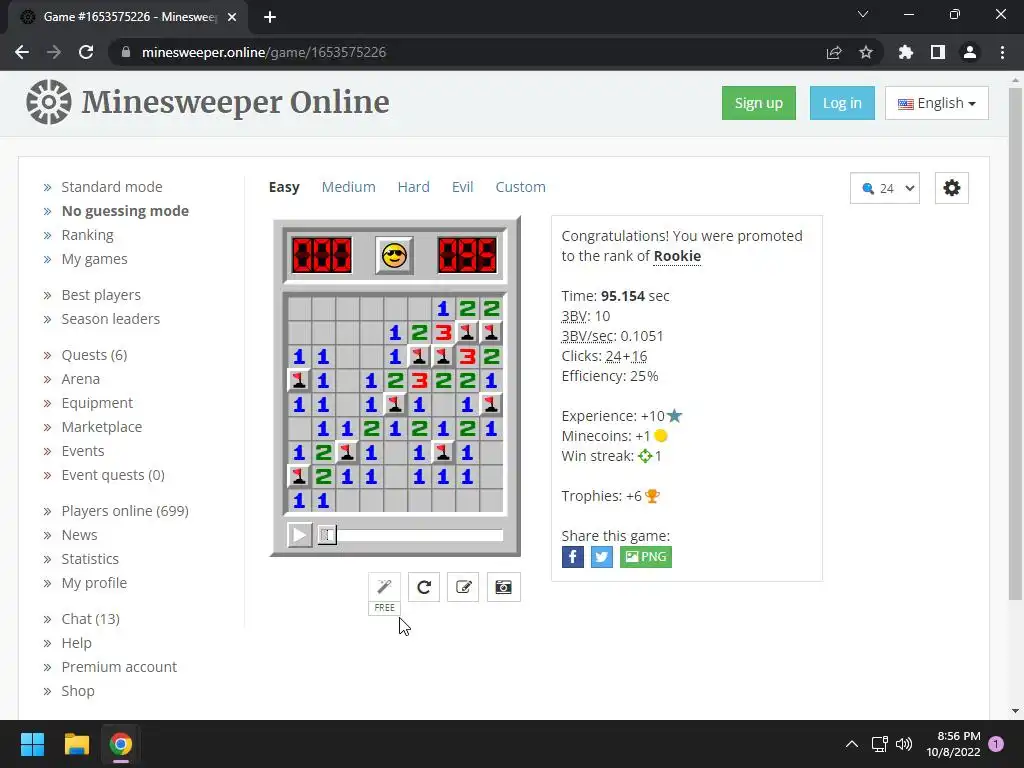
Task: Open Equipment page
Action: (x=97, y=403)
